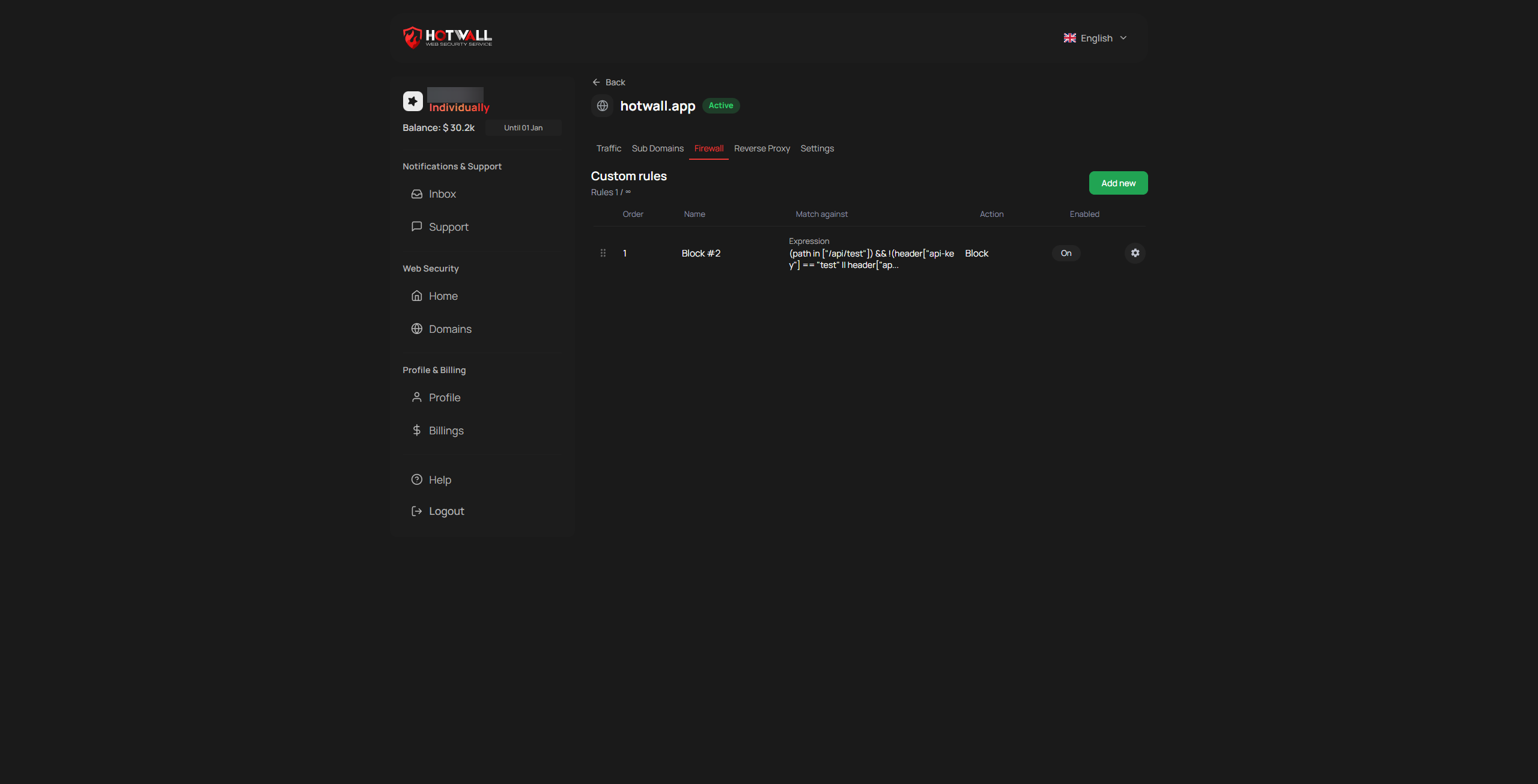
Task: Click the globe icon beside hotwall.app
Action: [x=602, y=106]
